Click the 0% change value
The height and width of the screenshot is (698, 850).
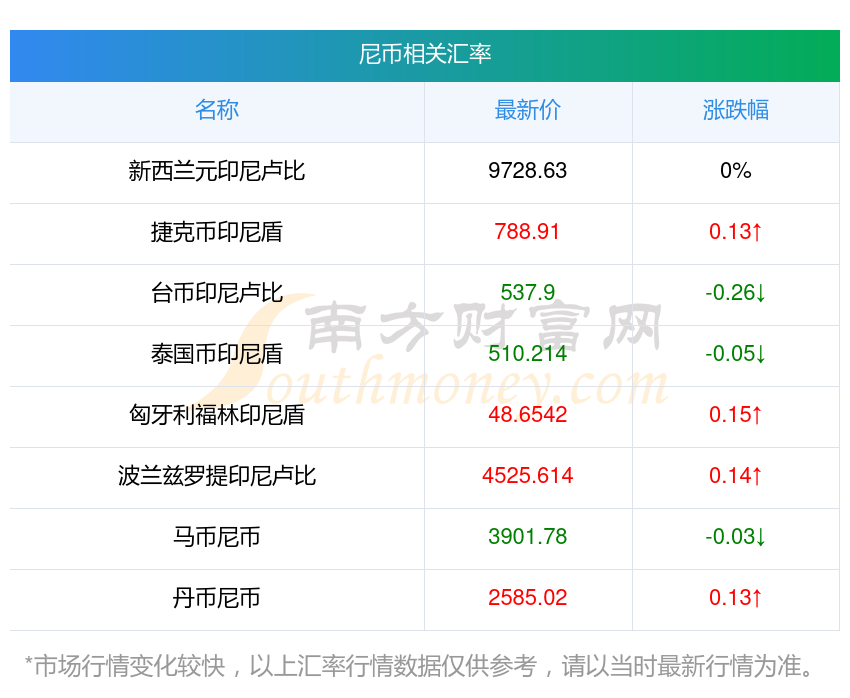736,171
